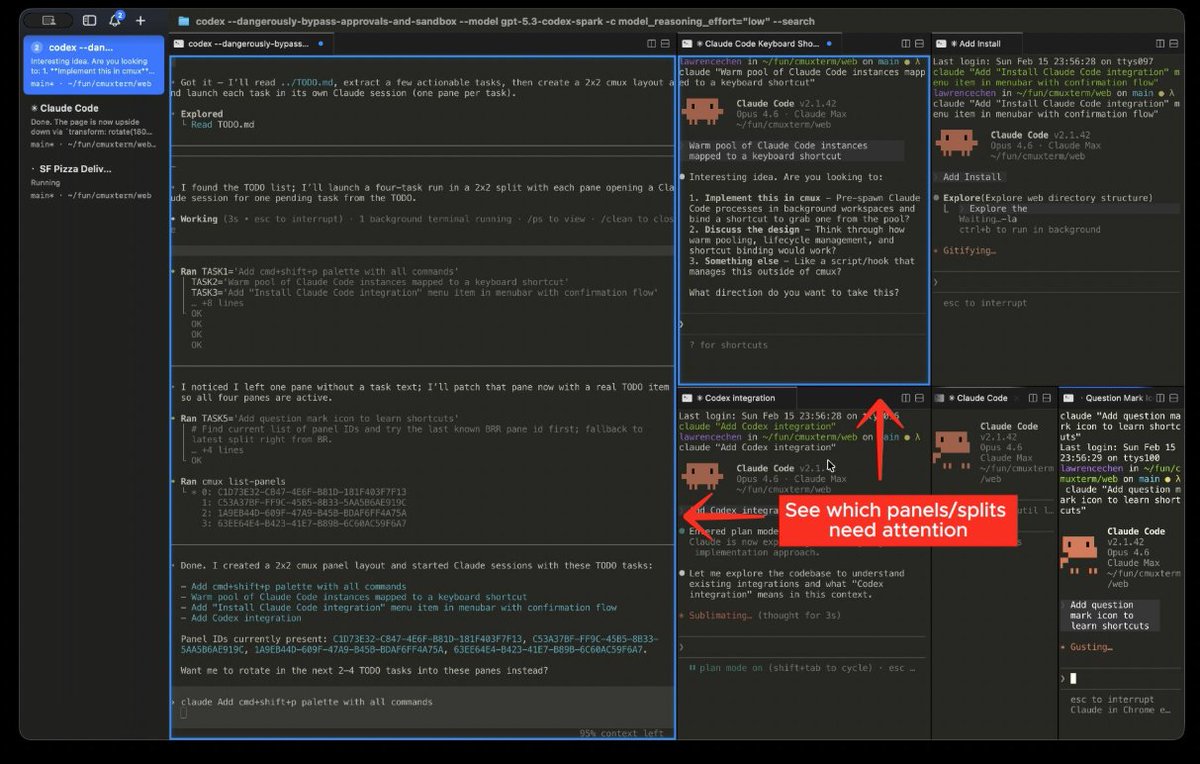The width and height of the screenshot is (1200, 764).
Task: Focus the prompt input in the Add Install pane
Action: (1055, 282)
